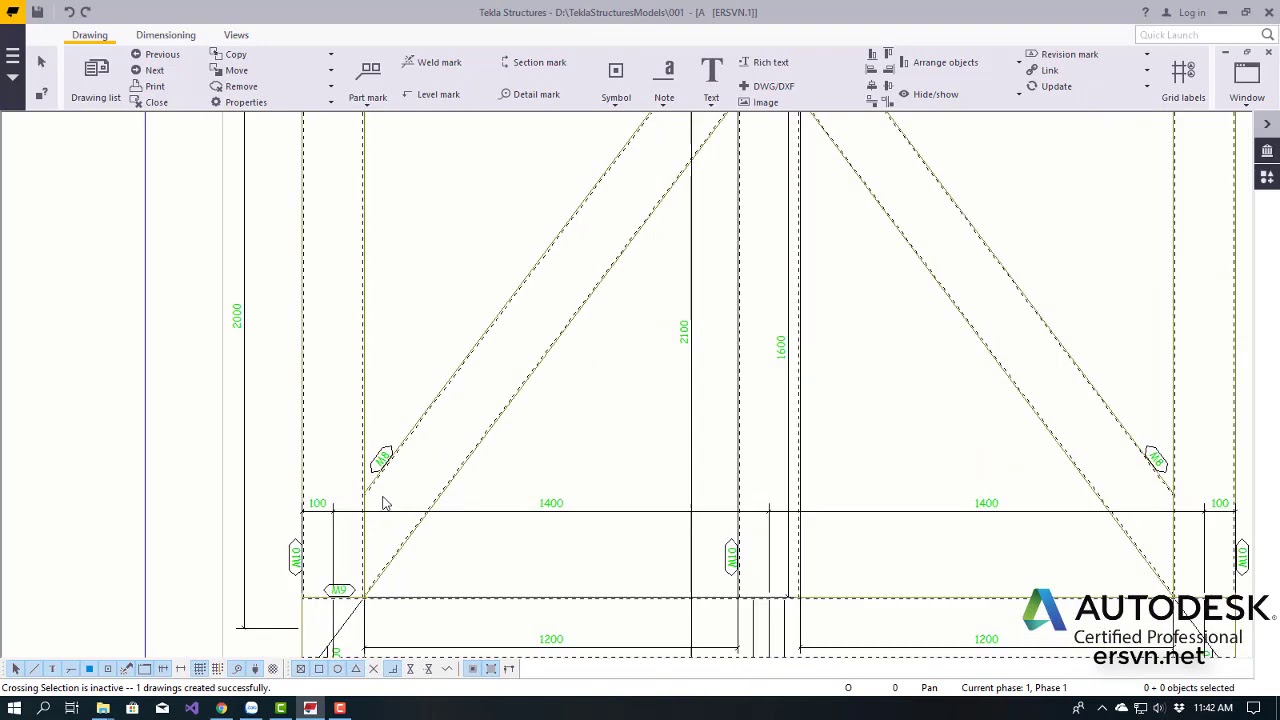
Task: Expand the right side pane arrow
Action: tap(1267, 124)
